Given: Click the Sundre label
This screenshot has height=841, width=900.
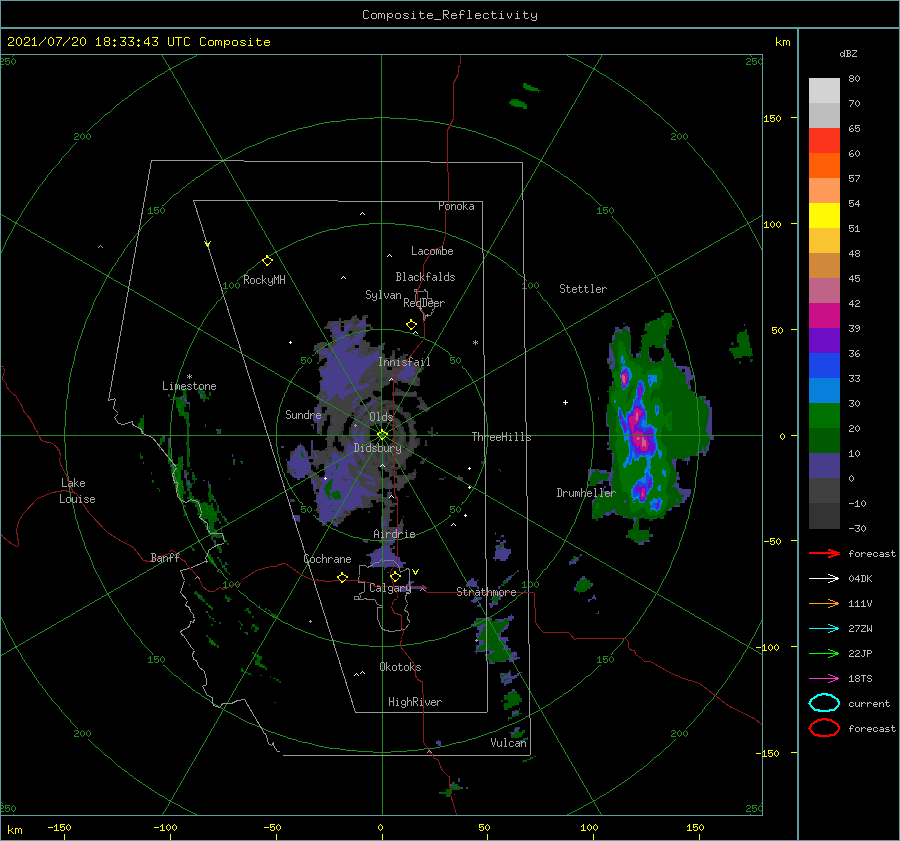Looking at the screenshot, I should [x=303, y=415].
